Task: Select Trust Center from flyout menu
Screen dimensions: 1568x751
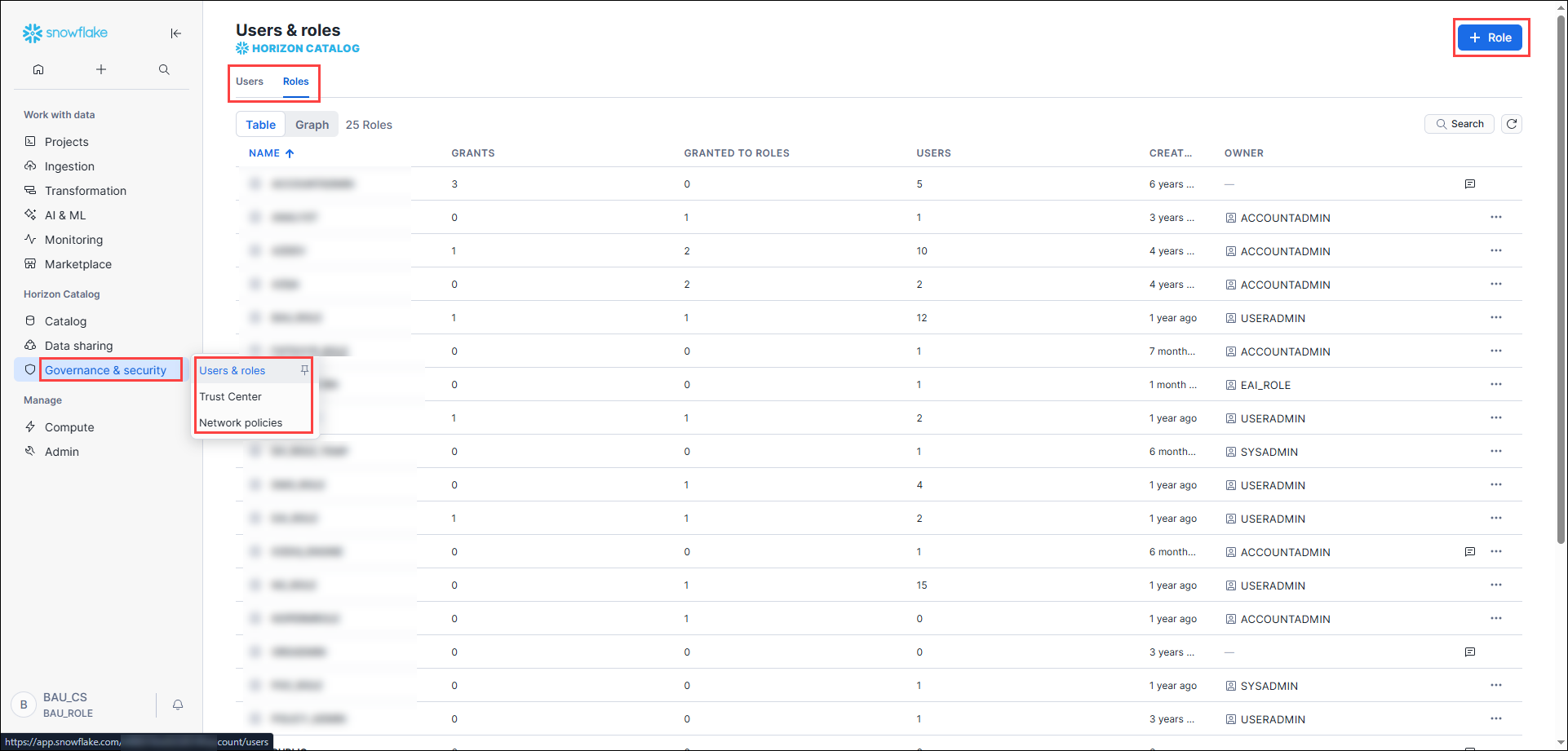Action: coord(231,397)
